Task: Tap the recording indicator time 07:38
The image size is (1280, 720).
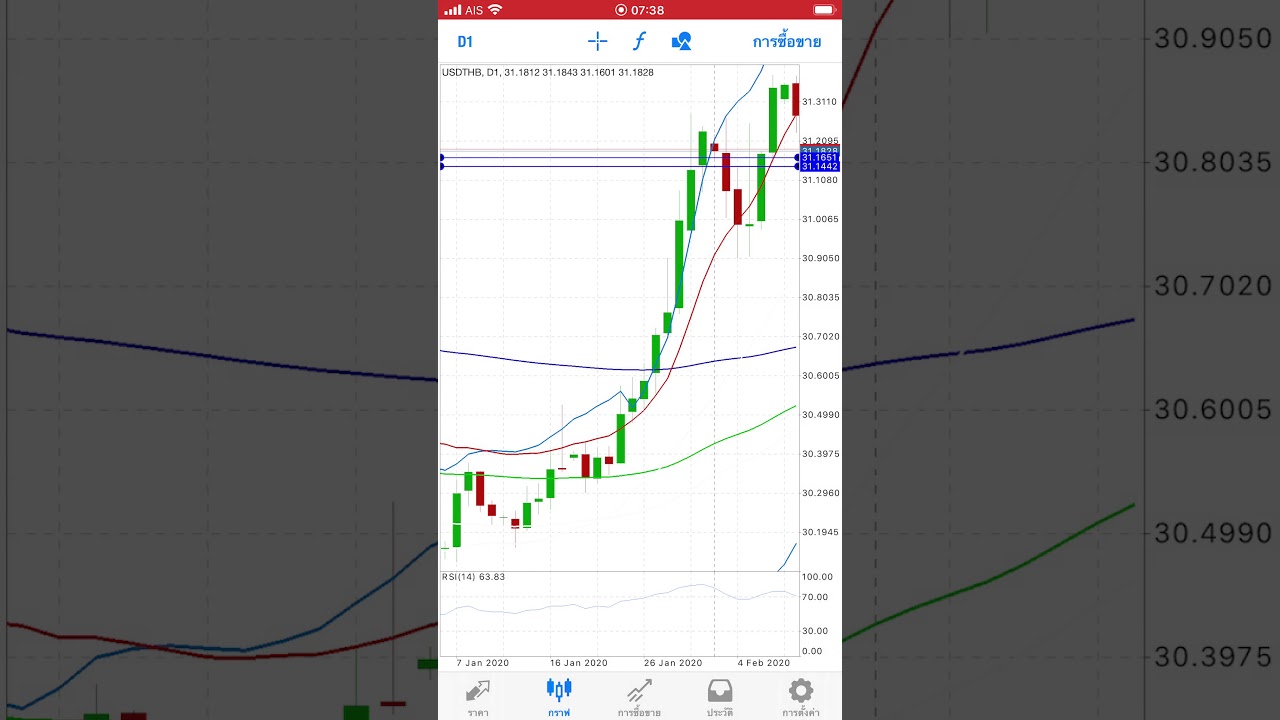Action: tap(640, 10)
